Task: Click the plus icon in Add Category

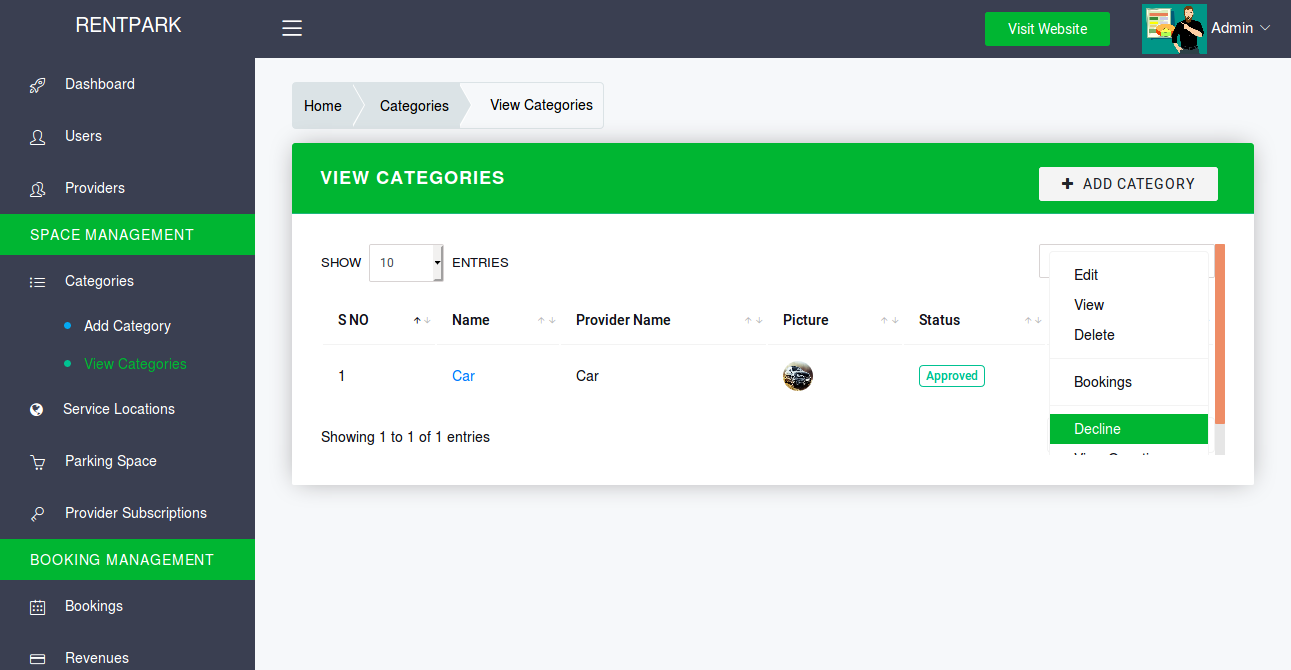Action: (1067, 184)
